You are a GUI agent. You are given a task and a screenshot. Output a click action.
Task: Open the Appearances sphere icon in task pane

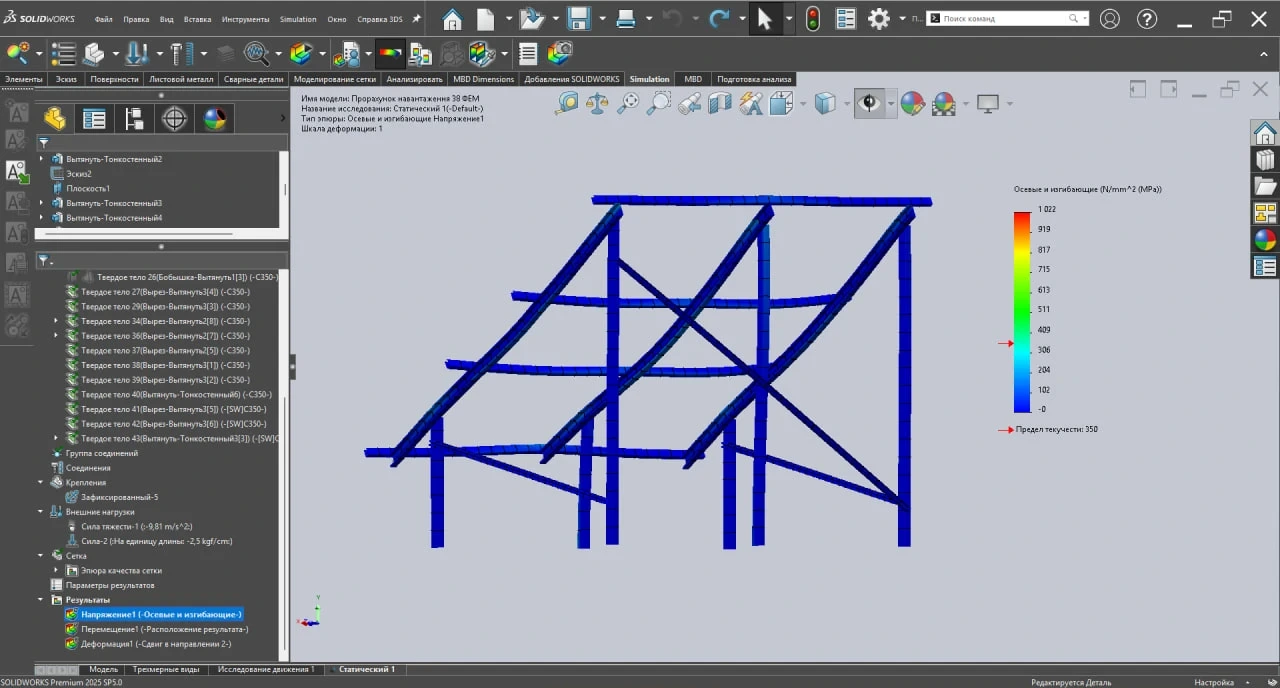click(x=1265, y=239)
